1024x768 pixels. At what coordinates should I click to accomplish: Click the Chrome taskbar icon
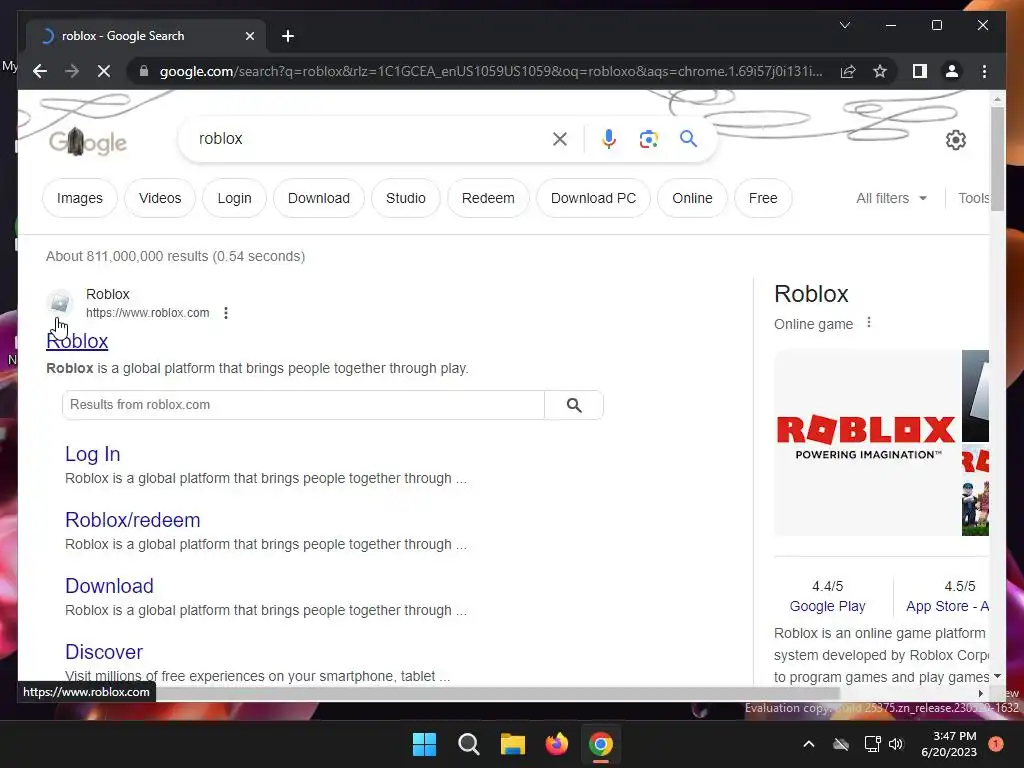click(601, 744)
